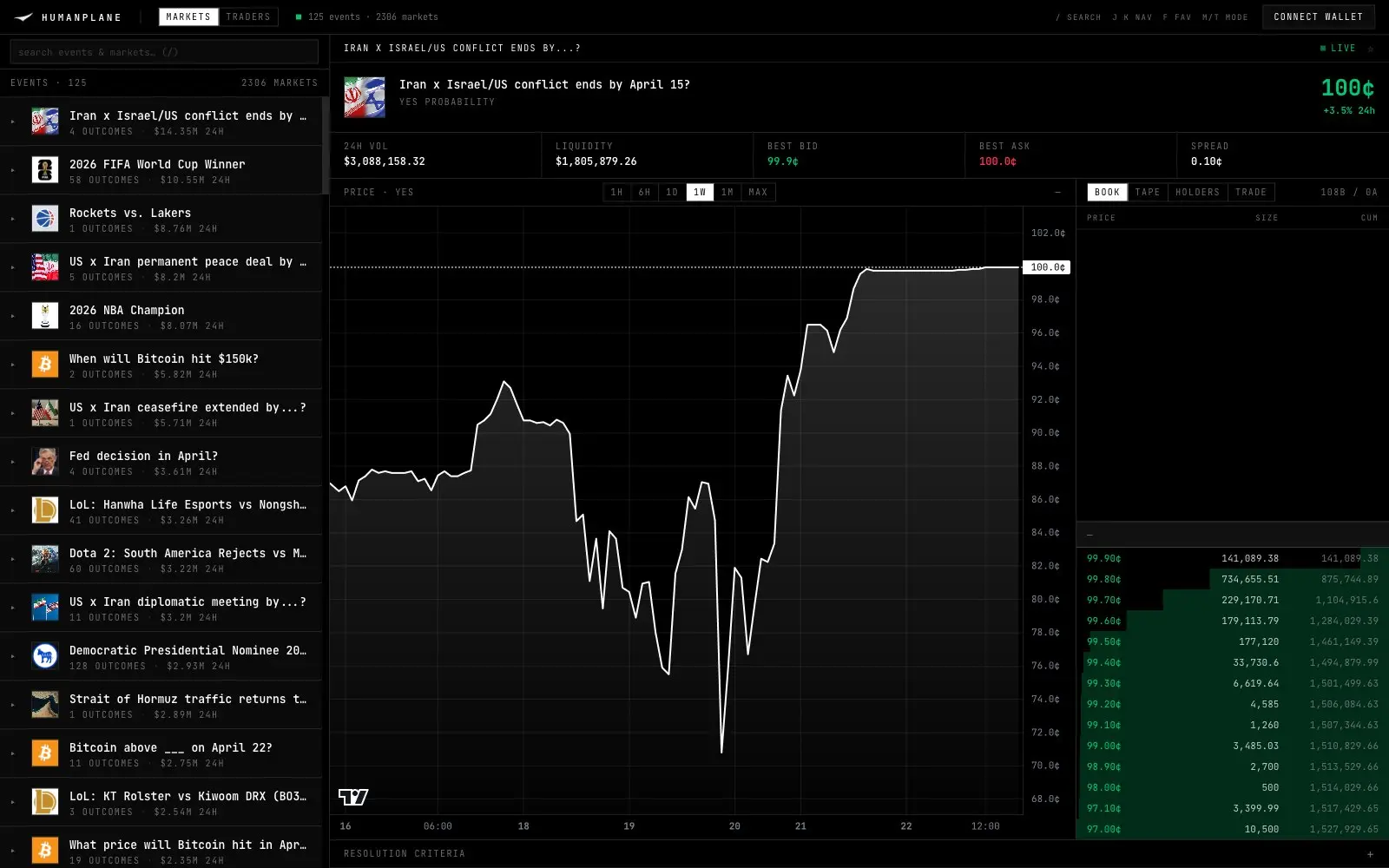Expand the When will Bitcoin hit $150k row
Screen dimensions: 1389x868
tap(13, 365)
